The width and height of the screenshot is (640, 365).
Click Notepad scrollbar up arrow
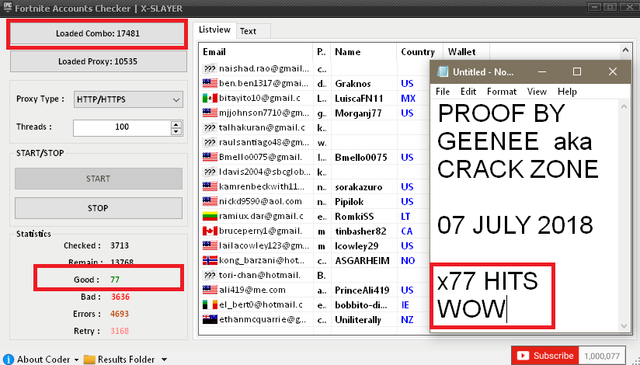(624, 107)
